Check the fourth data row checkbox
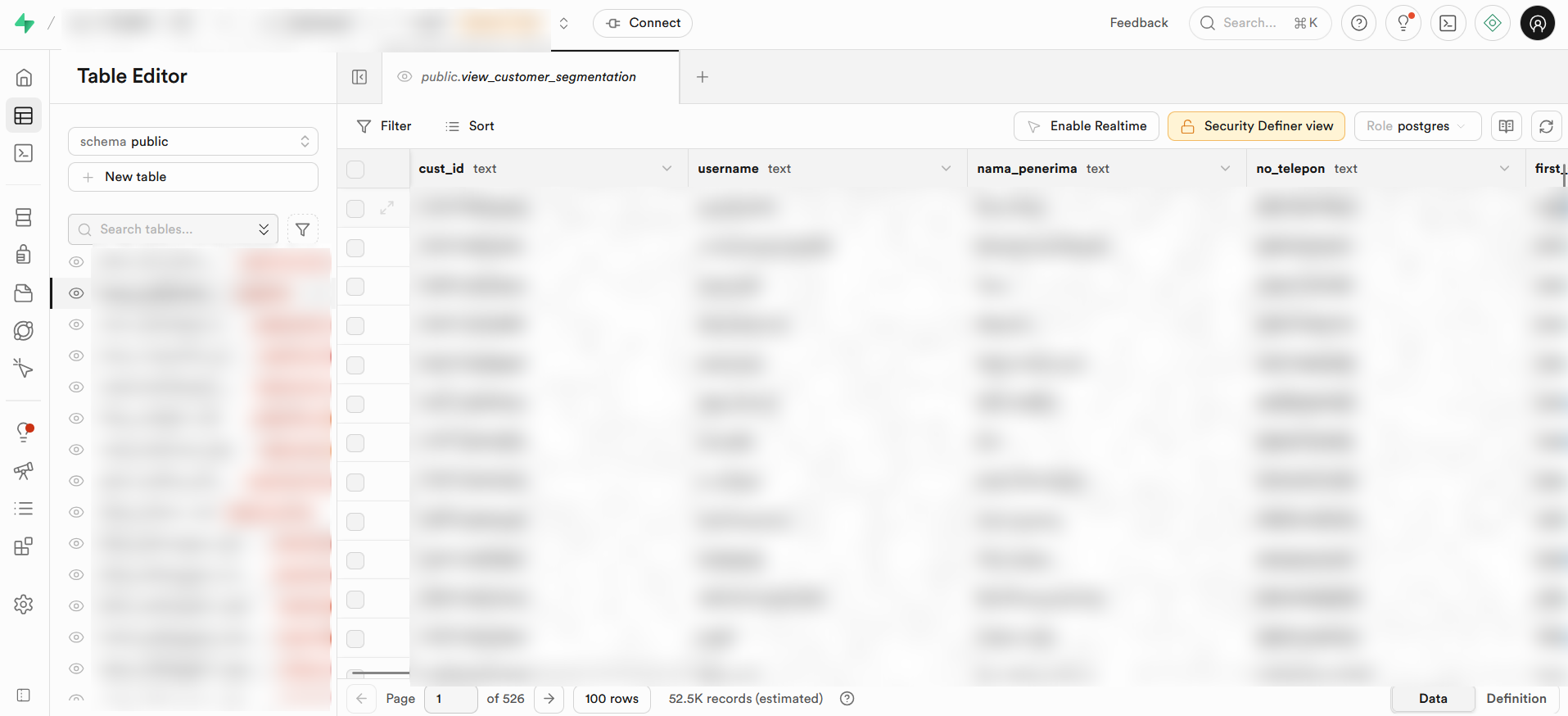1568x716 pixels. click(x=355, y=326)
